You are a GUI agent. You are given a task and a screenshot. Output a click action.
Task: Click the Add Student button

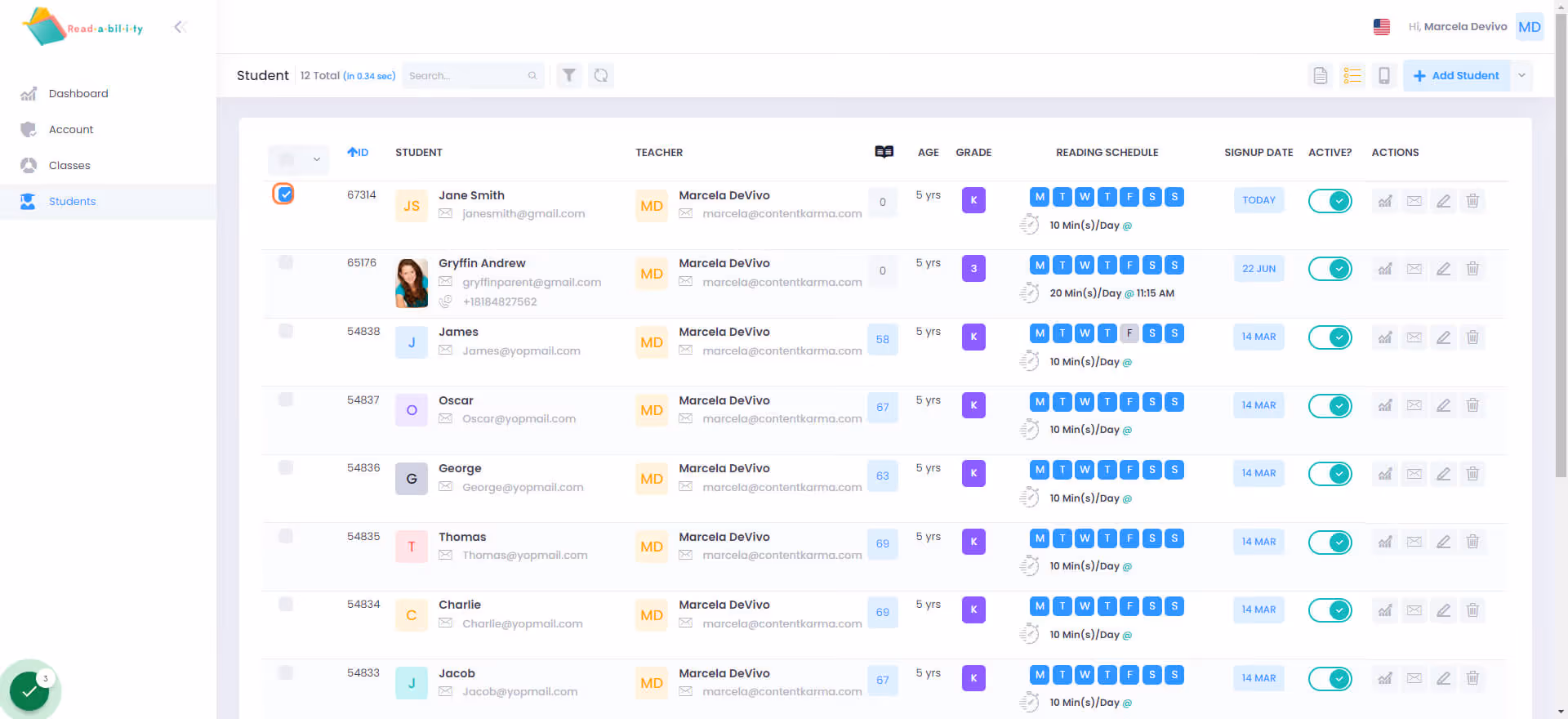(x=1457, y=75)
